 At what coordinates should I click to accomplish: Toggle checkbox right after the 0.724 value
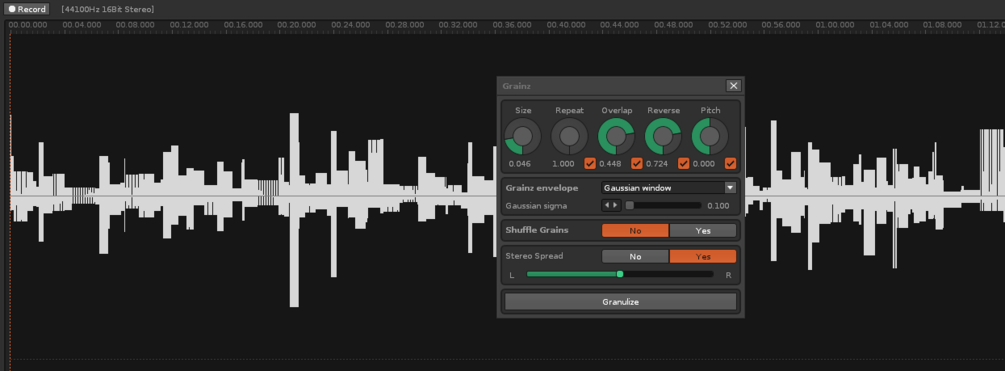tap(683, 163)
